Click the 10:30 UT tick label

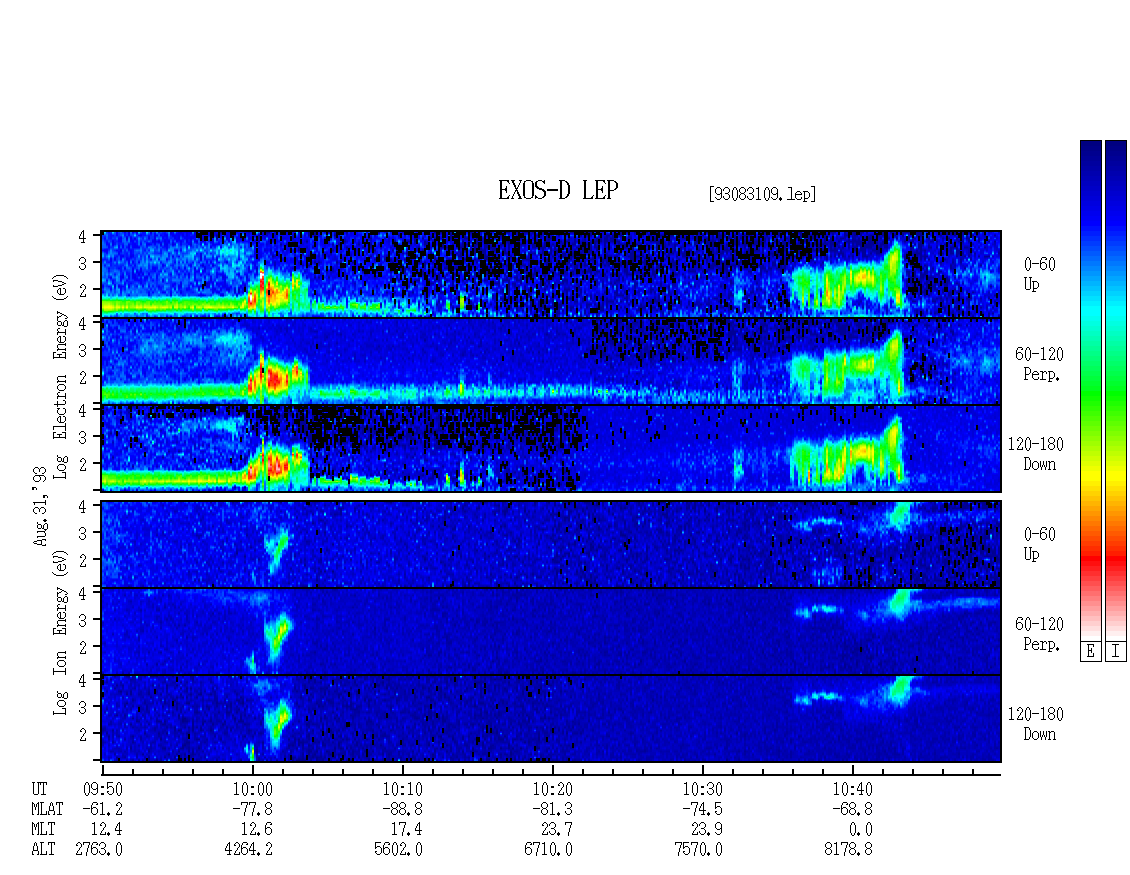[x=703, y=789]
